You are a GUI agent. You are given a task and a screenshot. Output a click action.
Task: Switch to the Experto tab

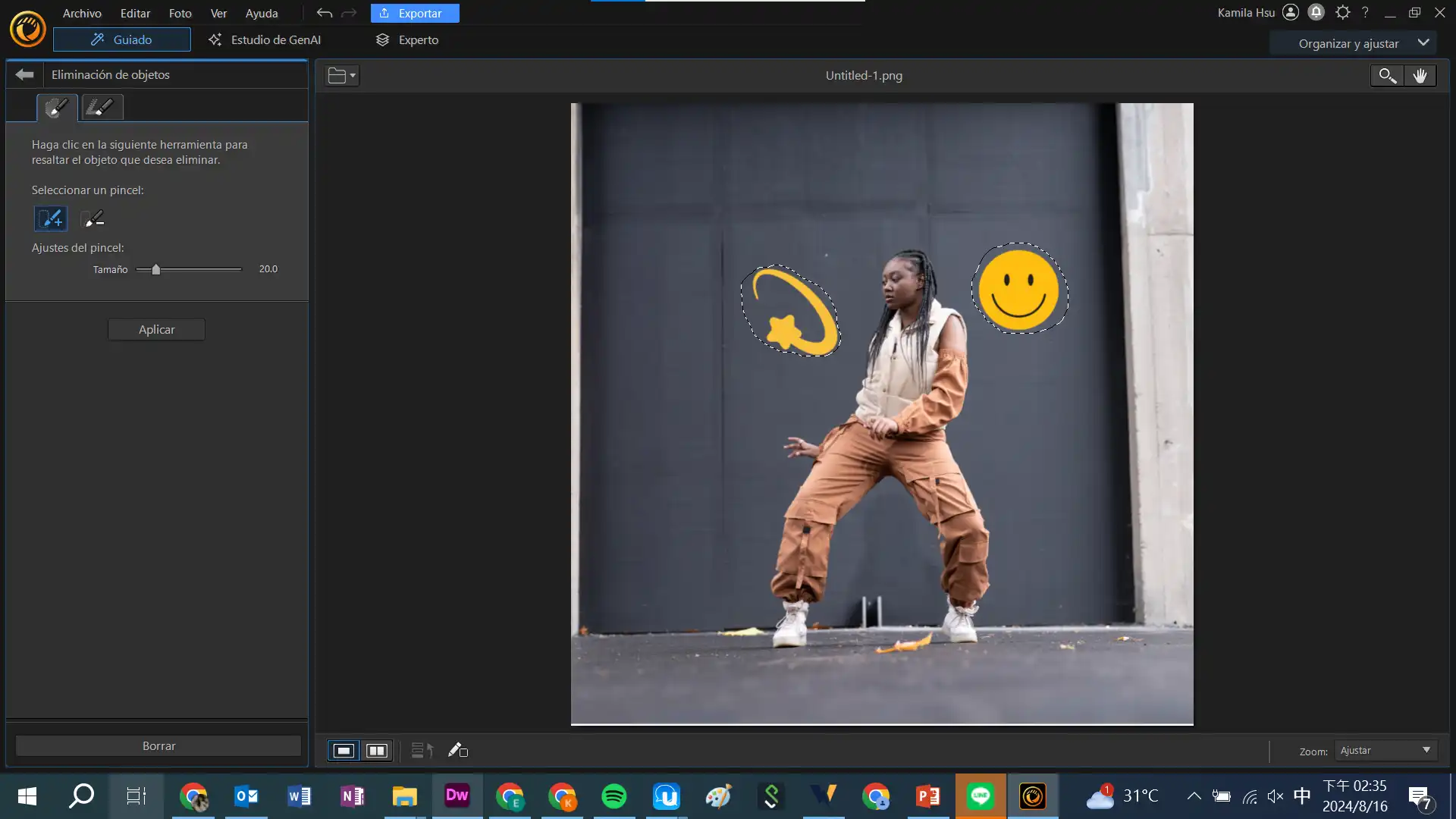[x=408, y=39]
